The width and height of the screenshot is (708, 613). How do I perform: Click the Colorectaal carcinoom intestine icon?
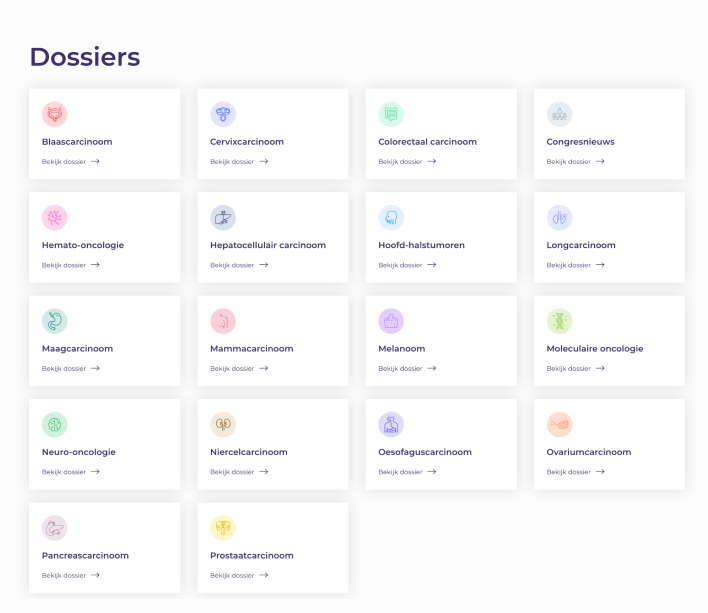pos(391,114)
